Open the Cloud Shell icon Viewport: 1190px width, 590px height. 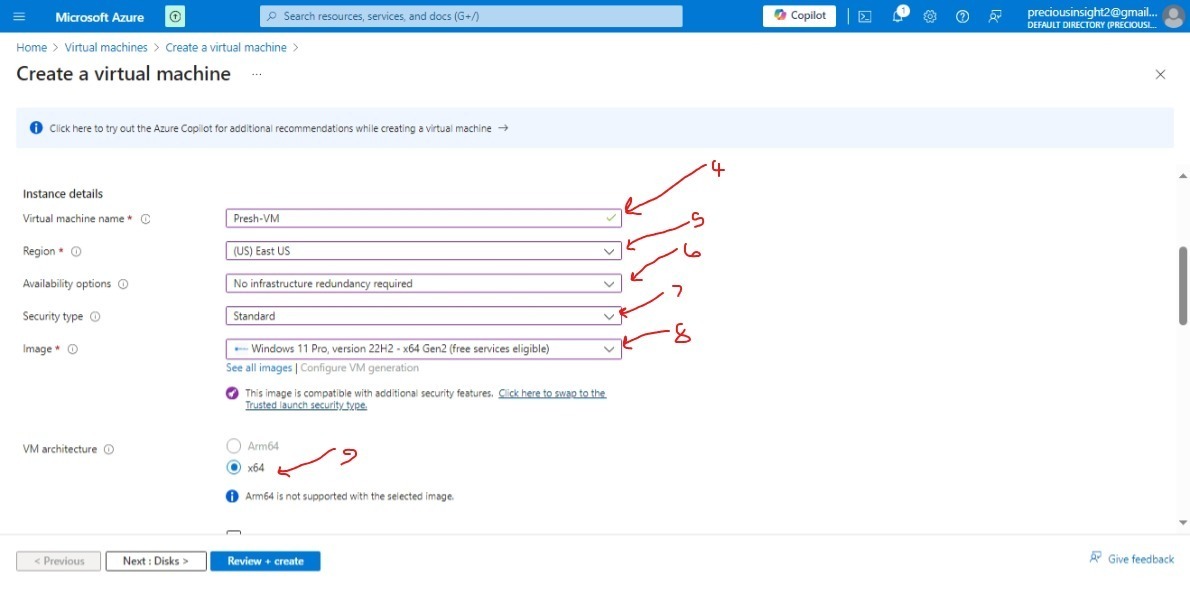(x=864, y=16)
